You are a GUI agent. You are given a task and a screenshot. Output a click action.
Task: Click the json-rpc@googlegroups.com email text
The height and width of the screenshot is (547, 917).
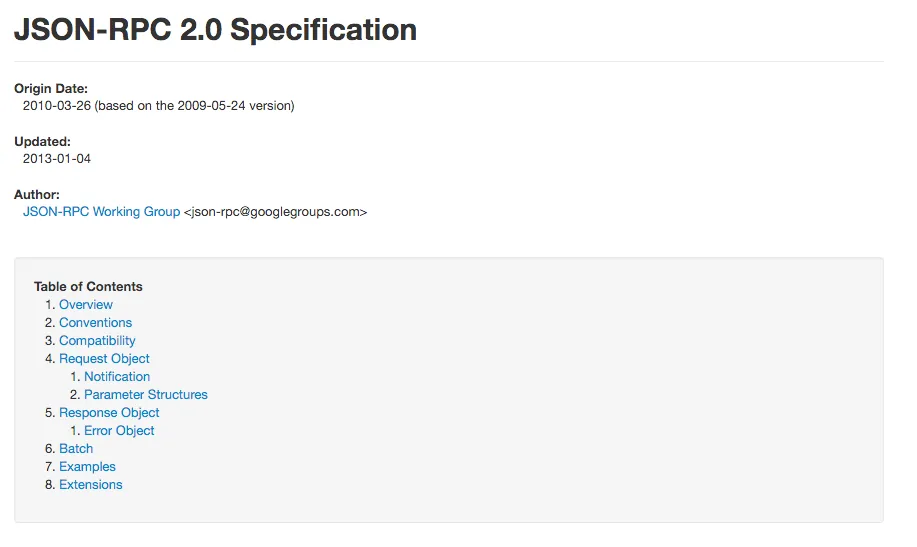[275, 212]
